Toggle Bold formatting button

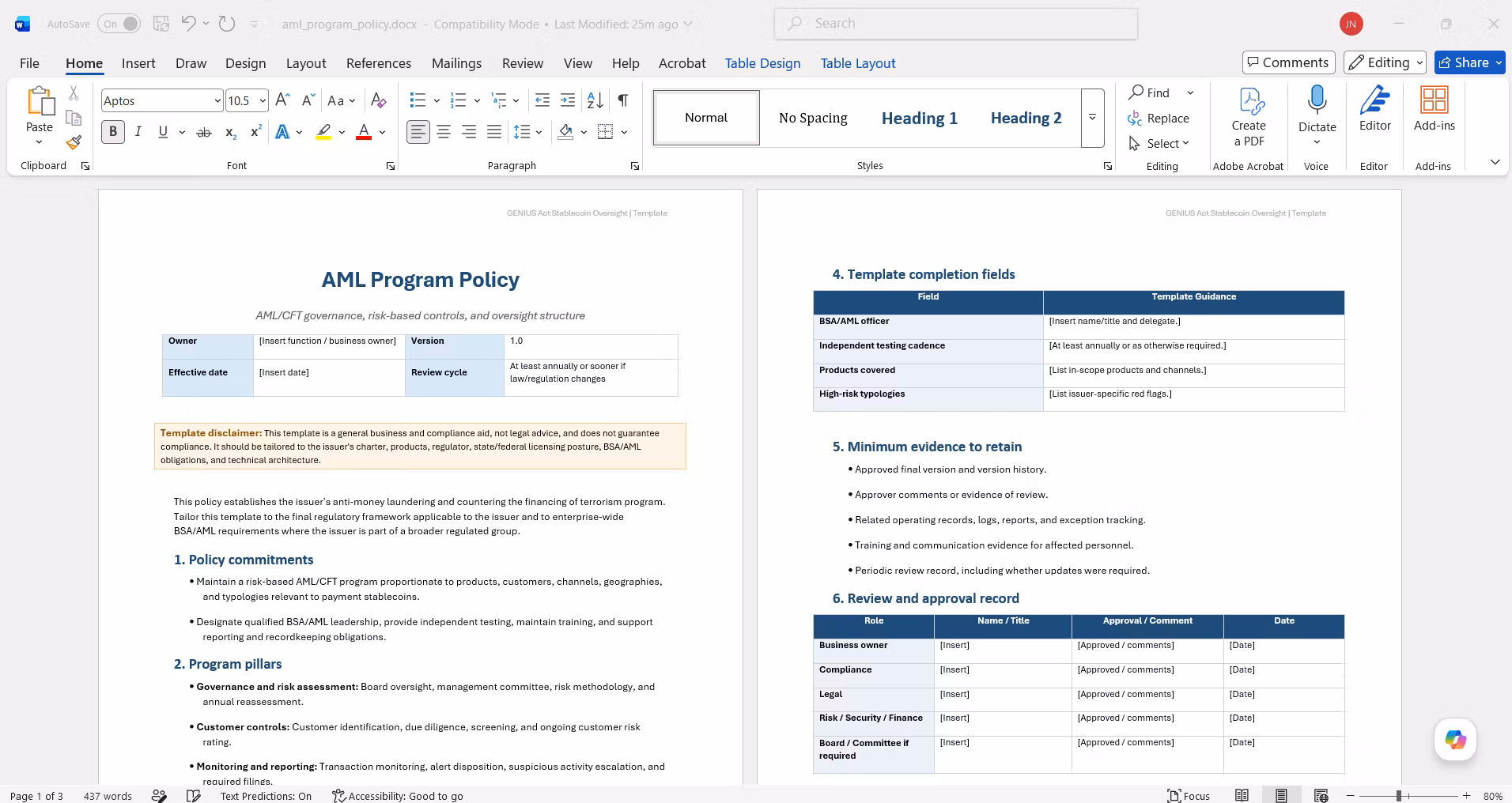point(113,132)
